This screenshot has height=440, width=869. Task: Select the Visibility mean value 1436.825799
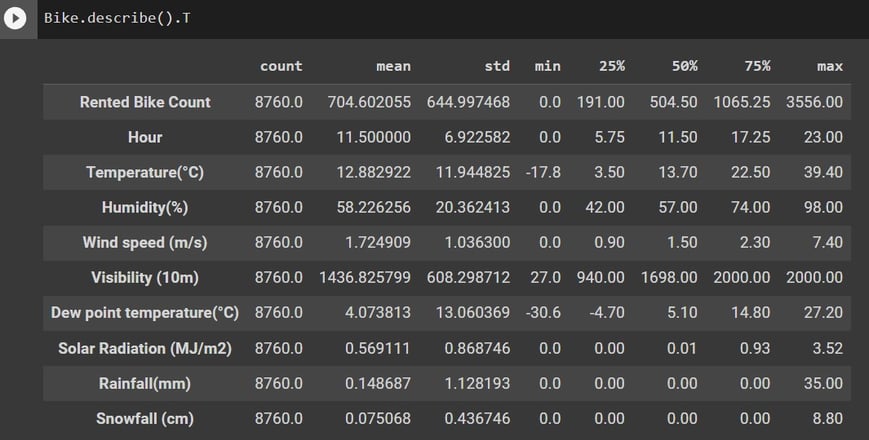[365, 278]
